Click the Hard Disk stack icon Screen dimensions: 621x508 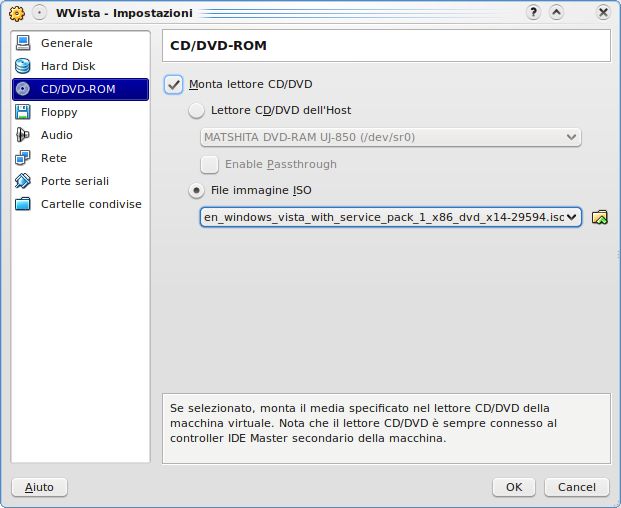(23, 66)
